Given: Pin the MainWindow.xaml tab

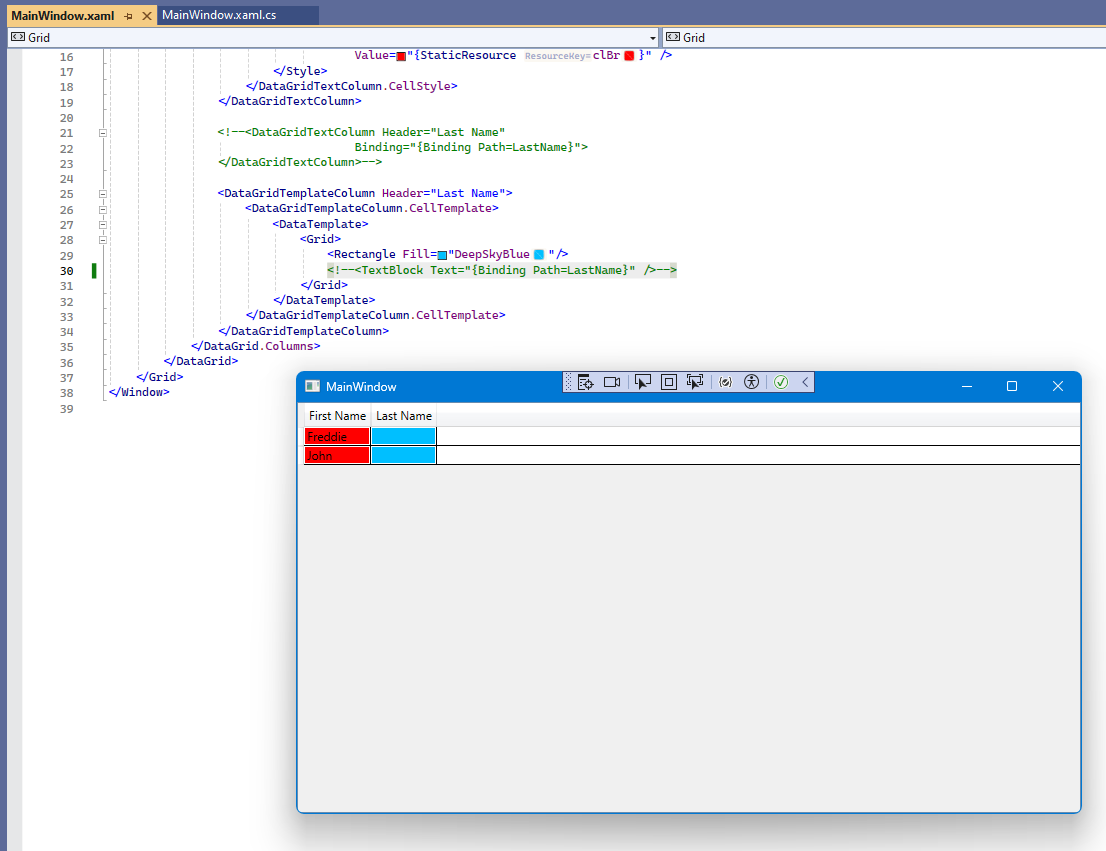Looking at the screenshot, I should click(x=128, y=16).
